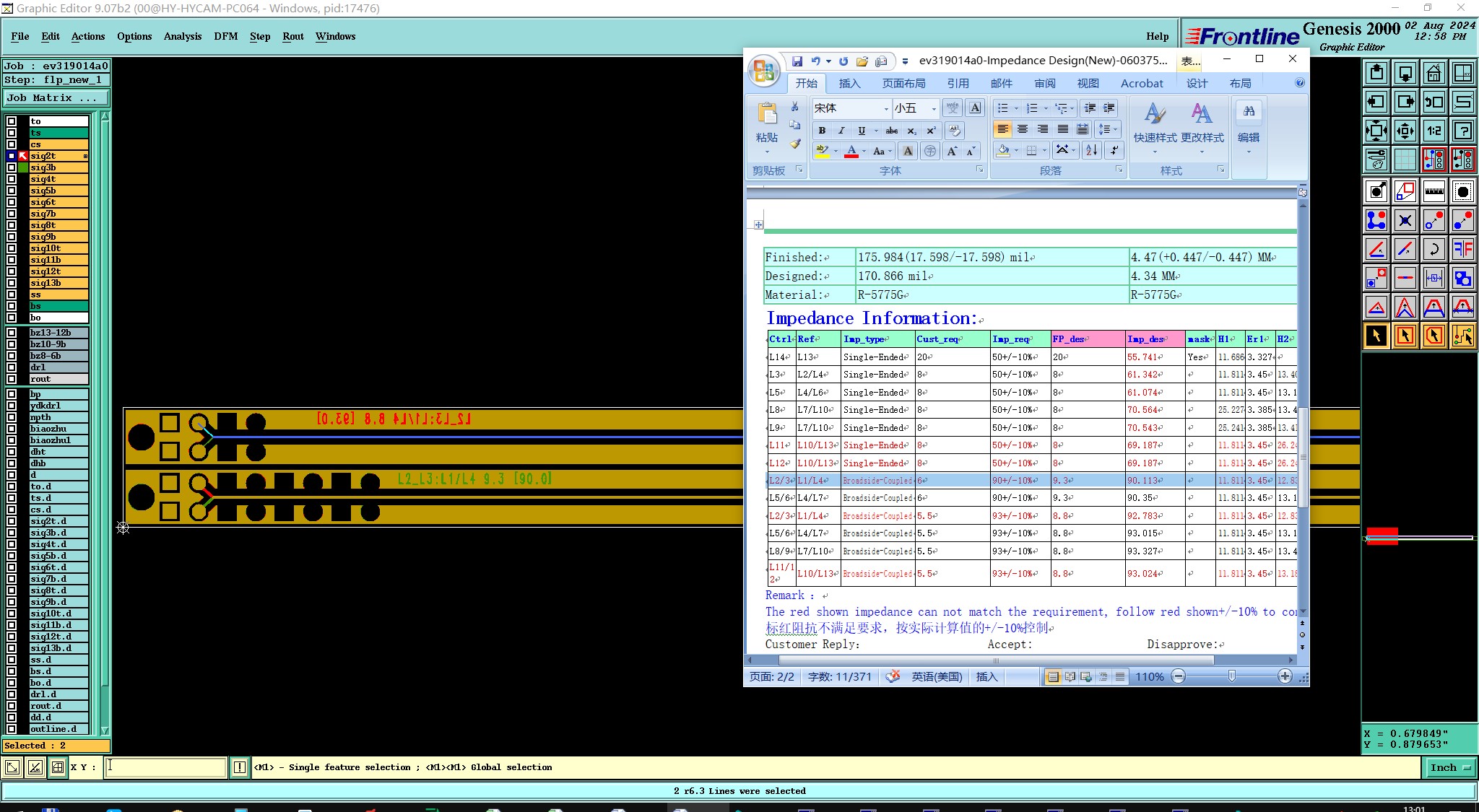
Task: Choose the net selection pointer tool
Action: tap(1462, 336)
